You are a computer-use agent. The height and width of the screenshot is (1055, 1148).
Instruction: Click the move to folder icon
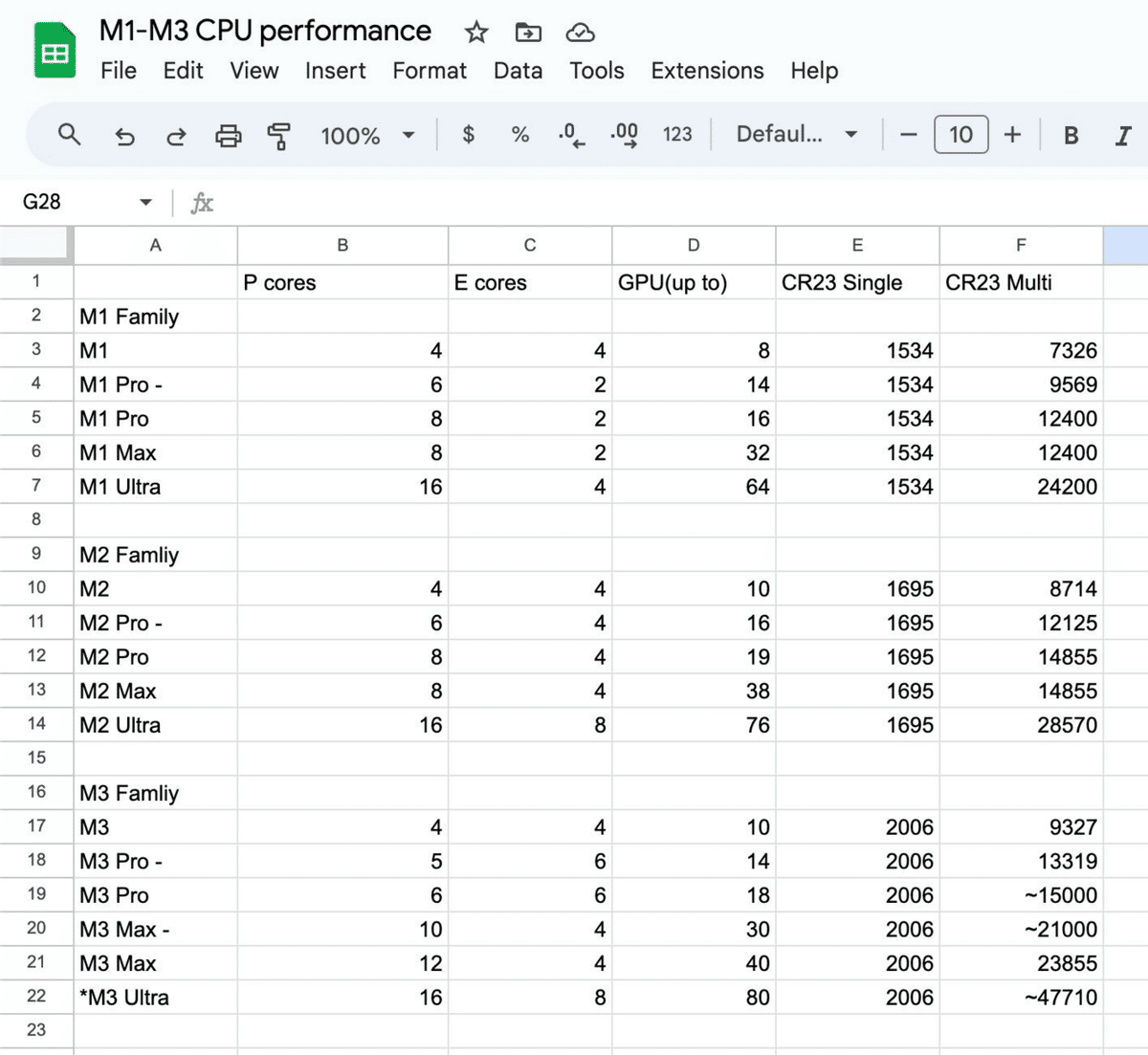click(528, 33)
